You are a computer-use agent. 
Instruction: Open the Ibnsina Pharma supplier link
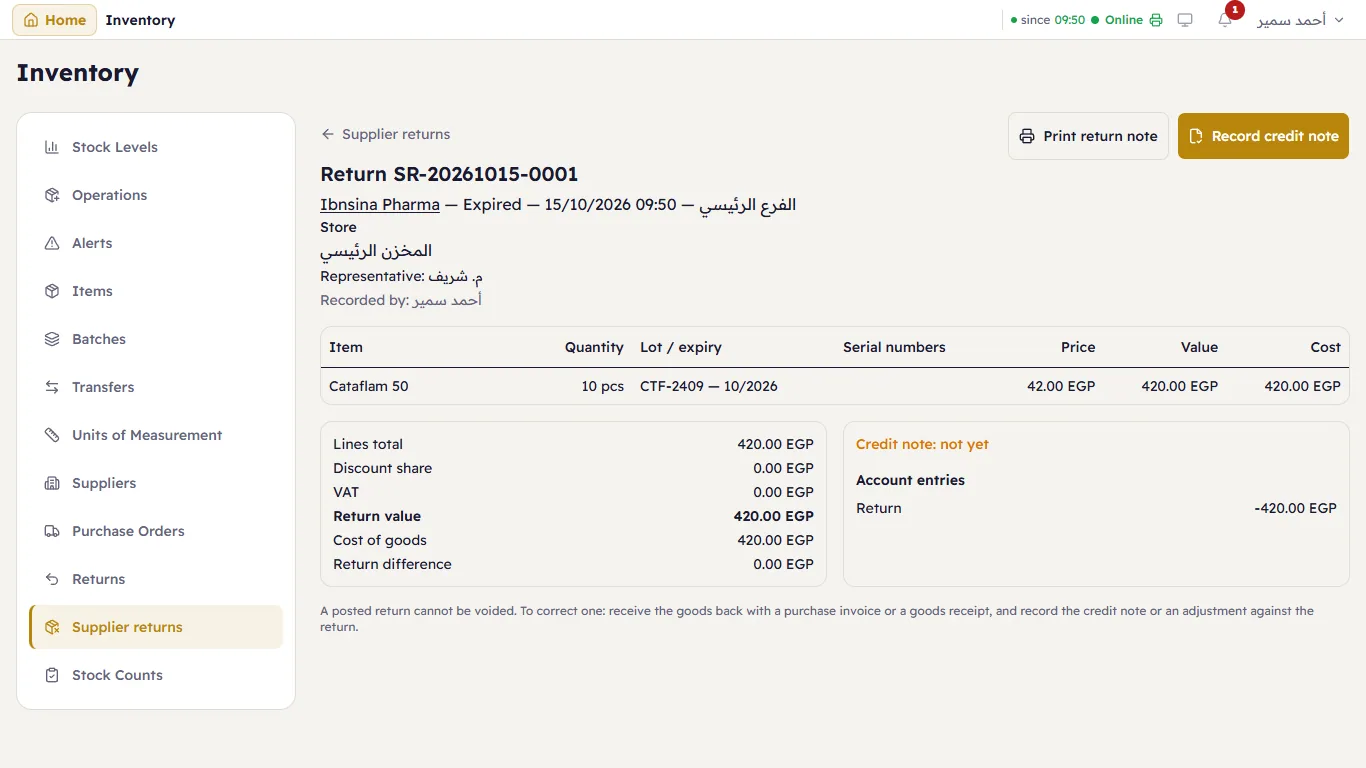click(x=380, y=204)
